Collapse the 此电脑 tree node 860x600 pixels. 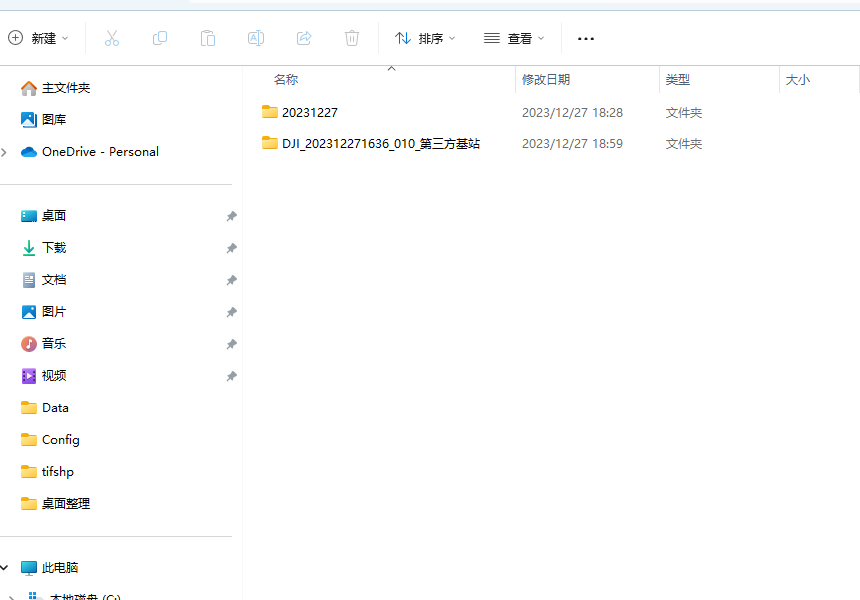[4, 568]
